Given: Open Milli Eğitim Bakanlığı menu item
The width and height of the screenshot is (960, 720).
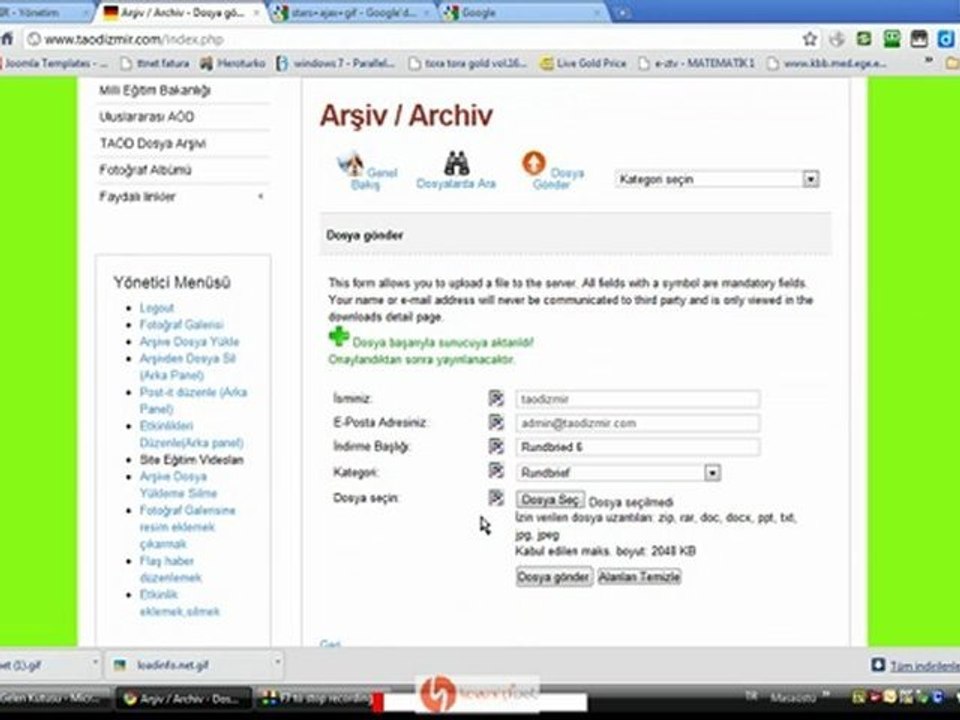Looking at the screenshot, I should pyautogui.click(x=155, y=91).
